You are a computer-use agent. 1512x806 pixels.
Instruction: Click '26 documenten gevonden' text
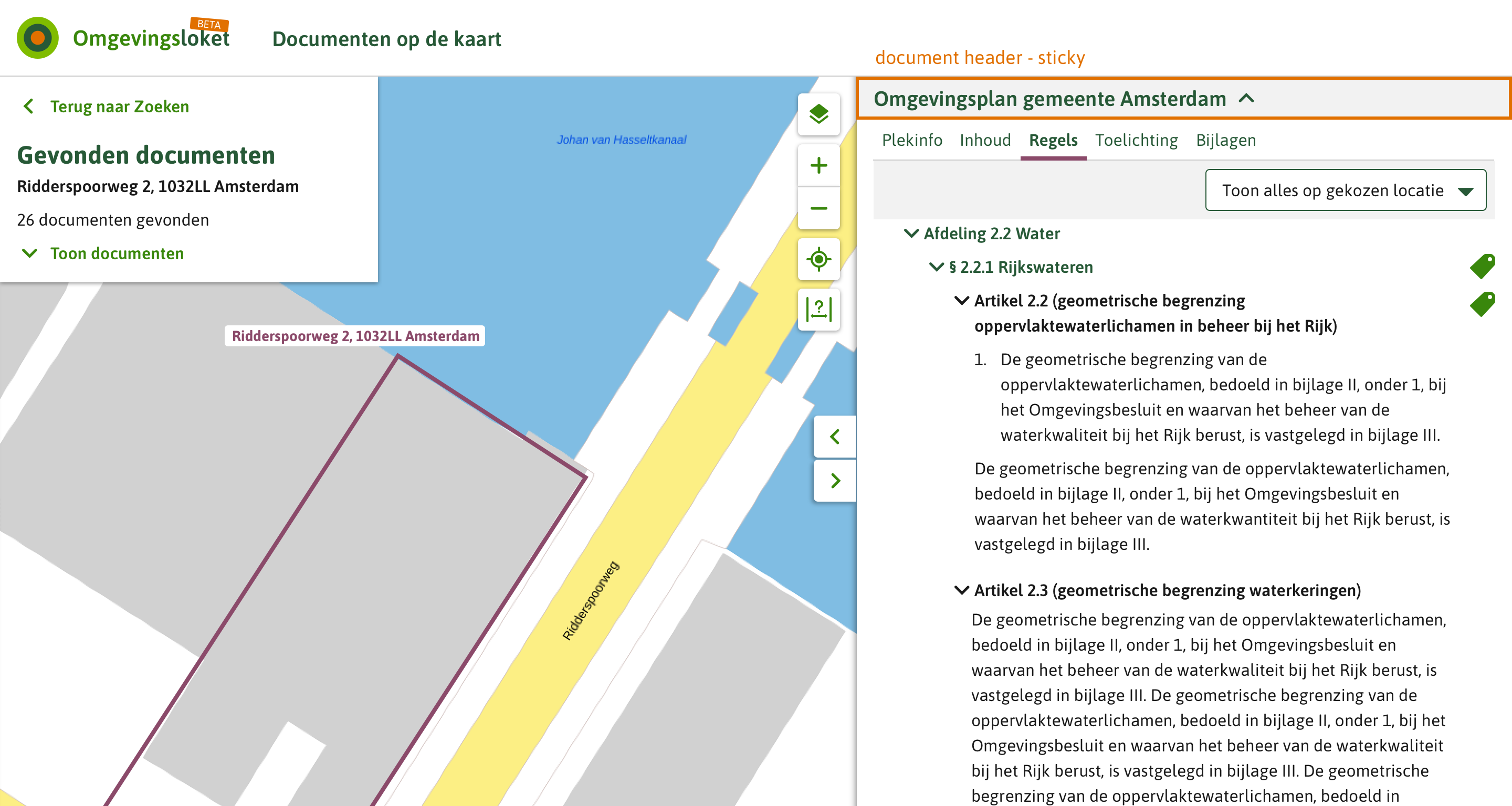[x=113, y=220]
